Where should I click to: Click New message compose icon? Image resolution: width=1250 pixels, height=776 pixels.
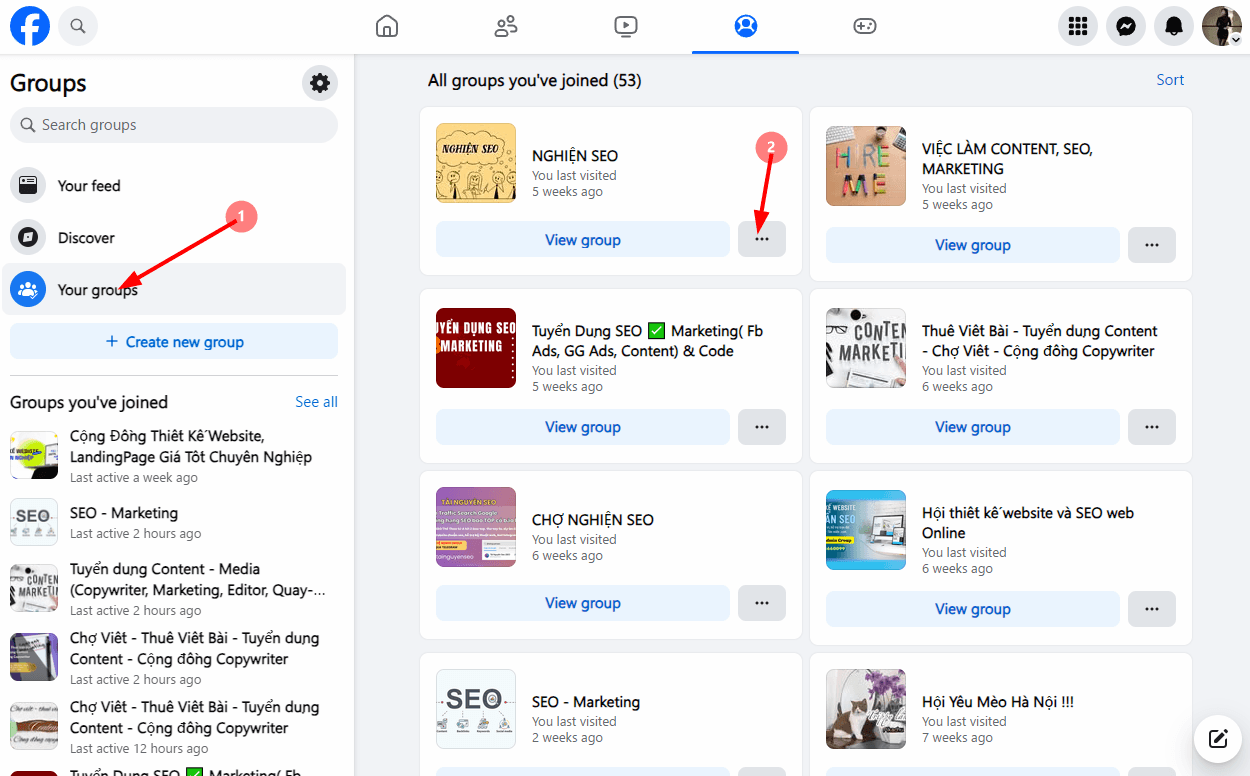click(1218, 740)
